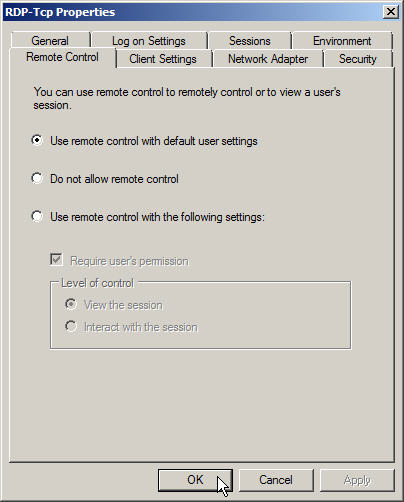The height and width of the screenshot is (502, 404).
Task: Click the Cancel button
Action: click(276, 480)
